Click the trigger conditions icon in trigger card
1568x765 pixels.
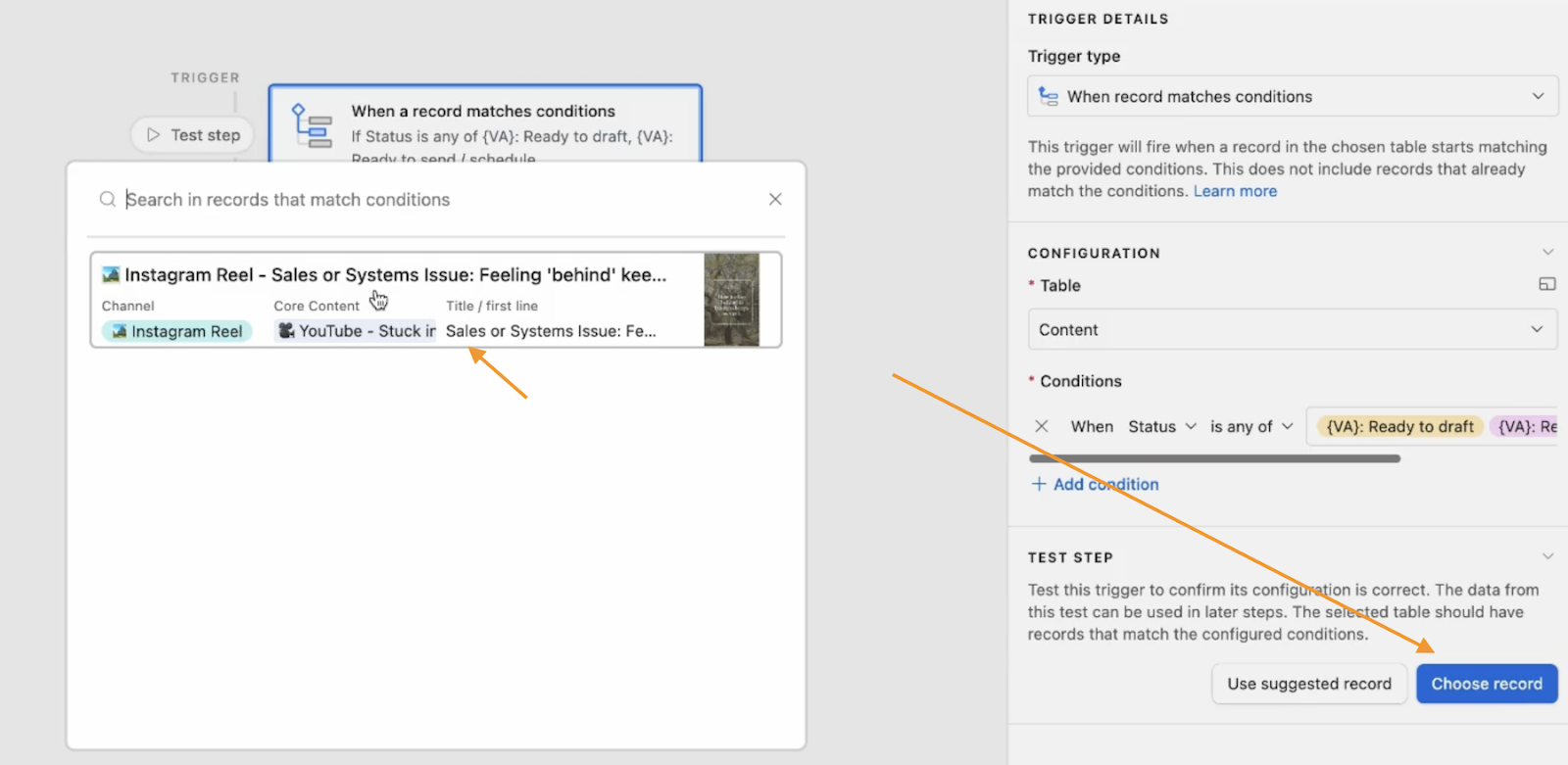(x=312, y=125)
